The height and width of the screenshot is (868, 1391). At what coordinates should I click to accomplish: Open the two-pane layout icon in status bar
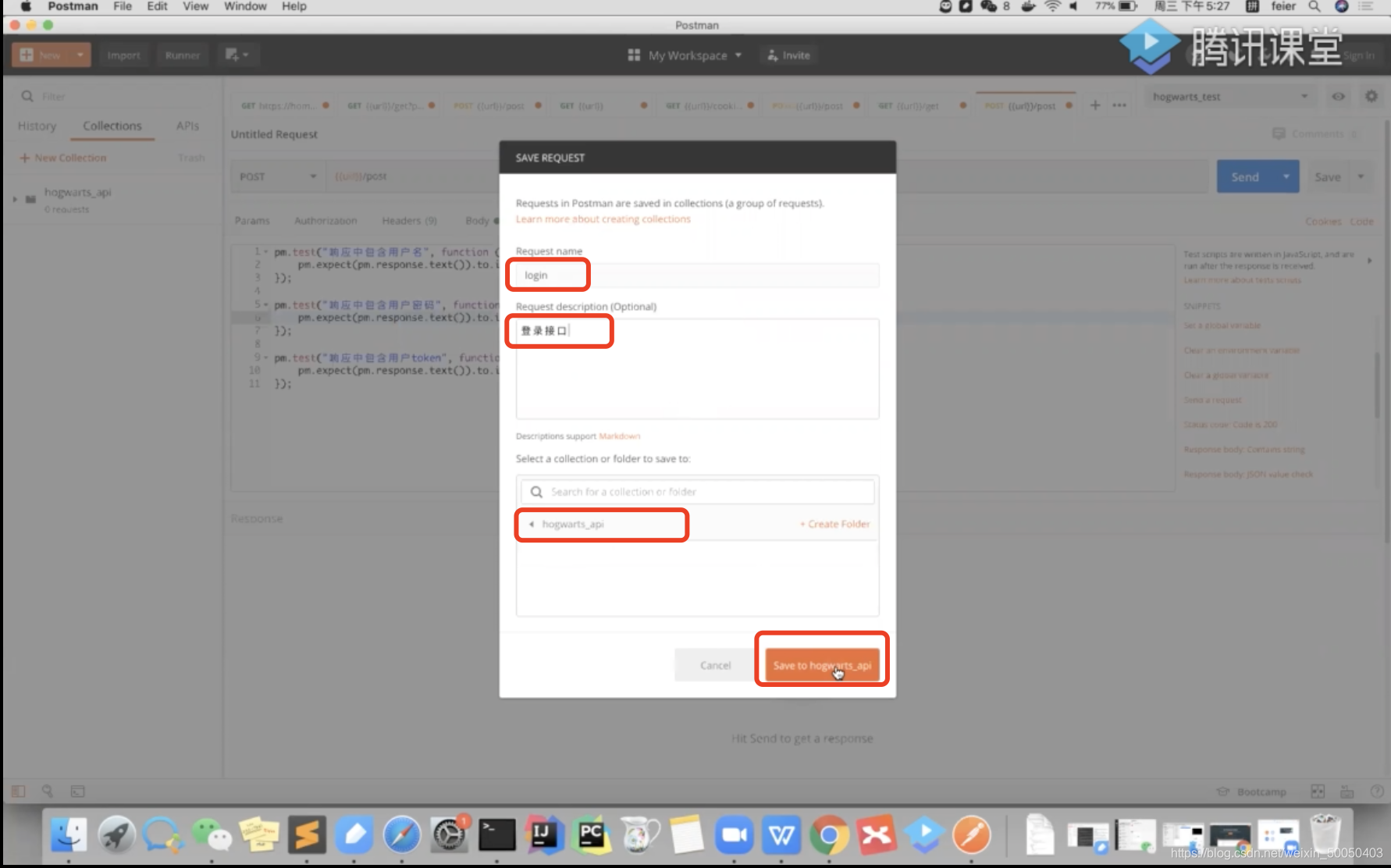click(x=1318, y=792)
